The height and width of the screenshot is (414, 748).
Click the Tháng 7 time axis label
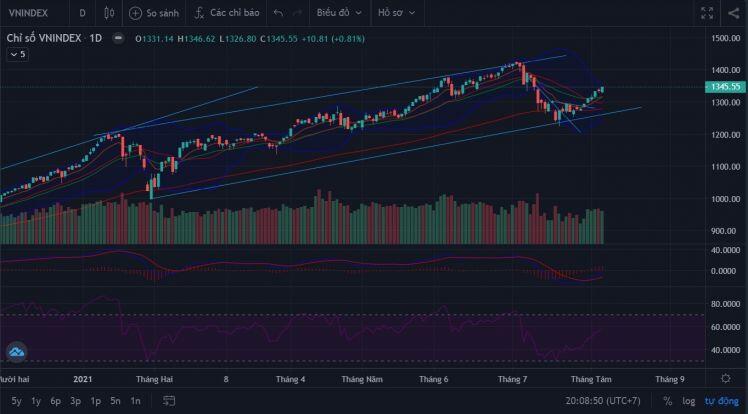tap(512, 379)
